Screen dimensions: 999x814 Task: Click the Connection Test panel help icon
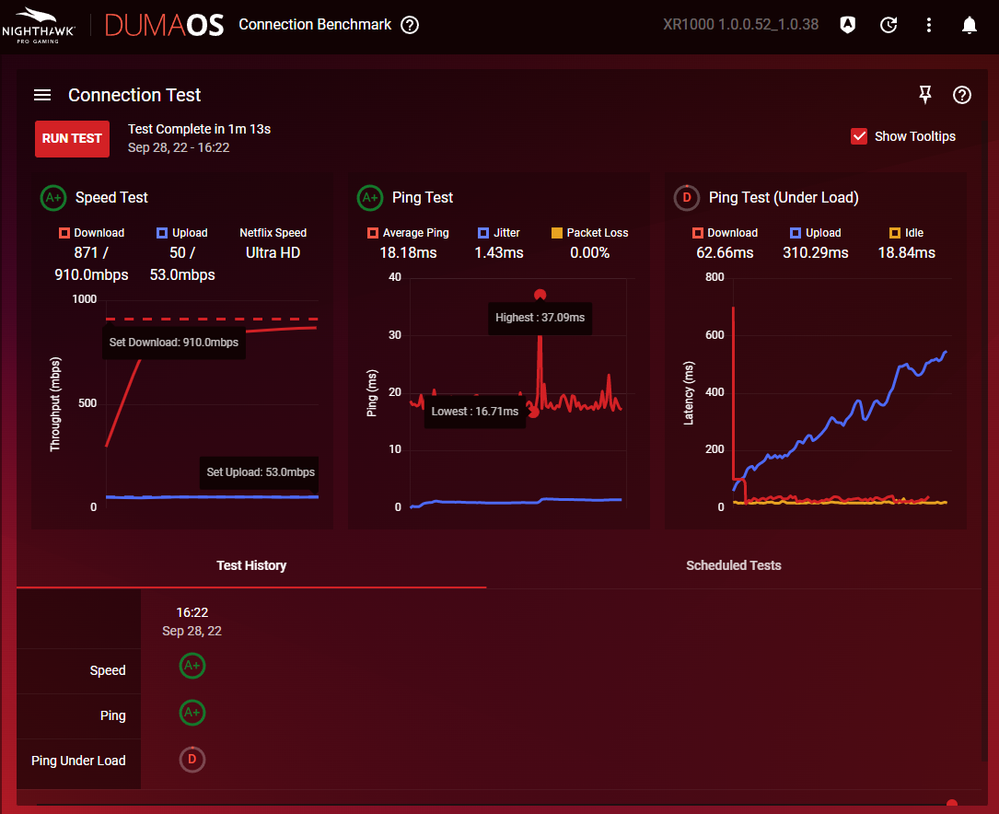[x=962, y=95]
